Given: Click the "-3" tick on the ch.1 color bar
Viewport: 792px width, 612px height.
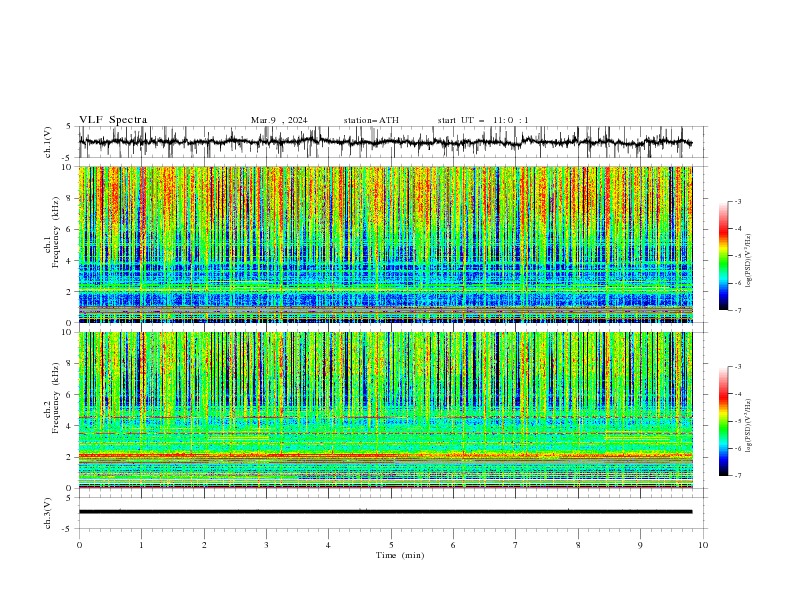Looking at the screenshot, I should click(x=738, y=201).
